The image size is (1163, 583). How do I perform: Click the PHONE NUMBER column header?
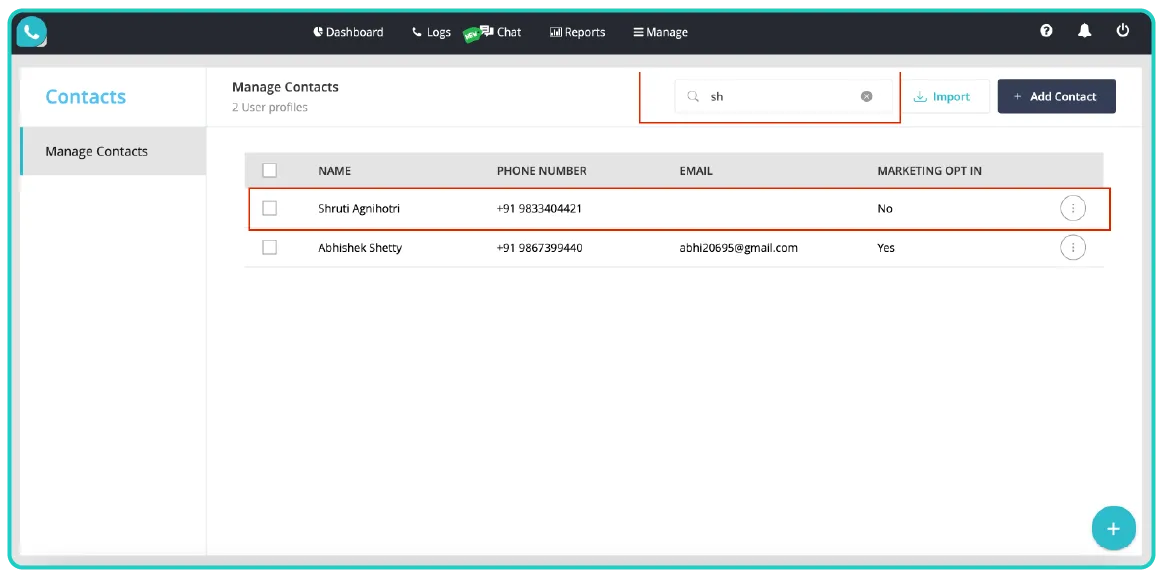pos(541,171)
